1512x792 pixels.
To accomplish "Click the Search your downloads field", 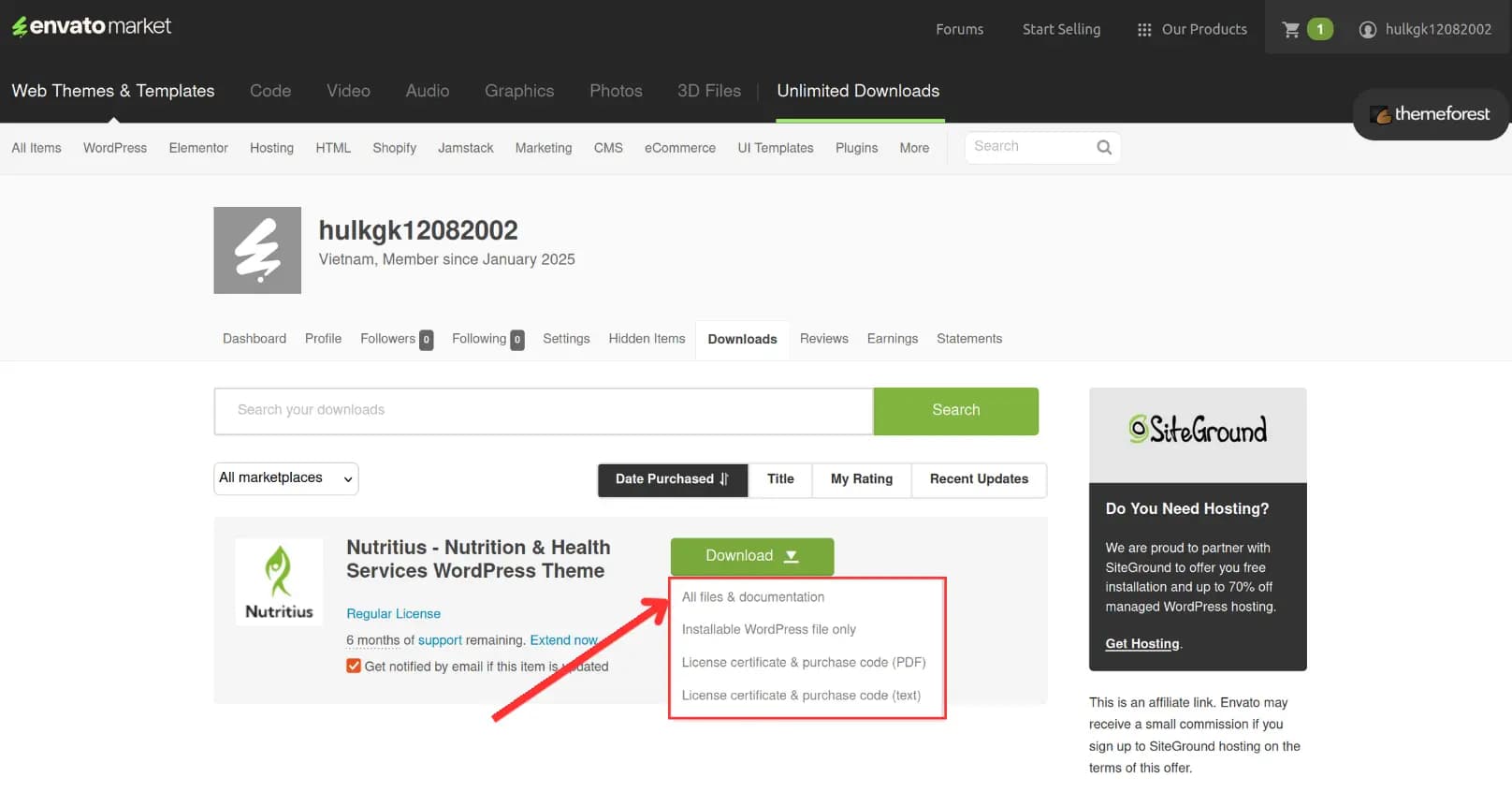I will click(x=544, y=411).
